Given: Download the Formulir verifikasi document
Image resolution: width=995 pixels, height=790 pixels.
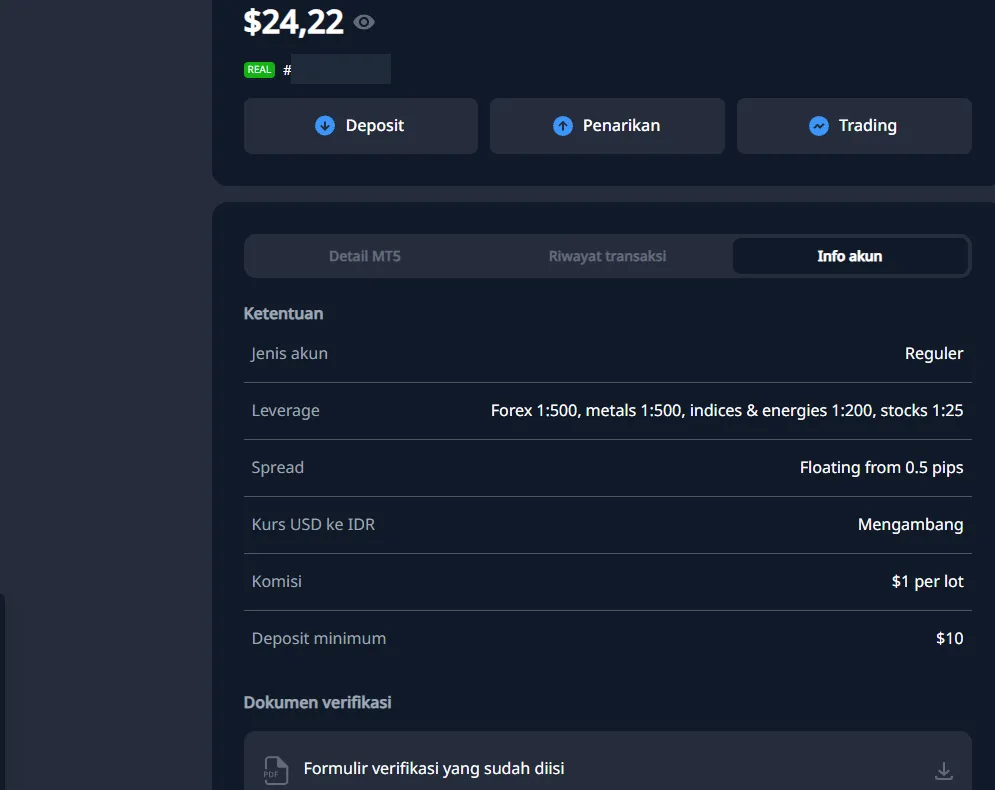Looking at the screenshot, I should [x=944, y=770].
